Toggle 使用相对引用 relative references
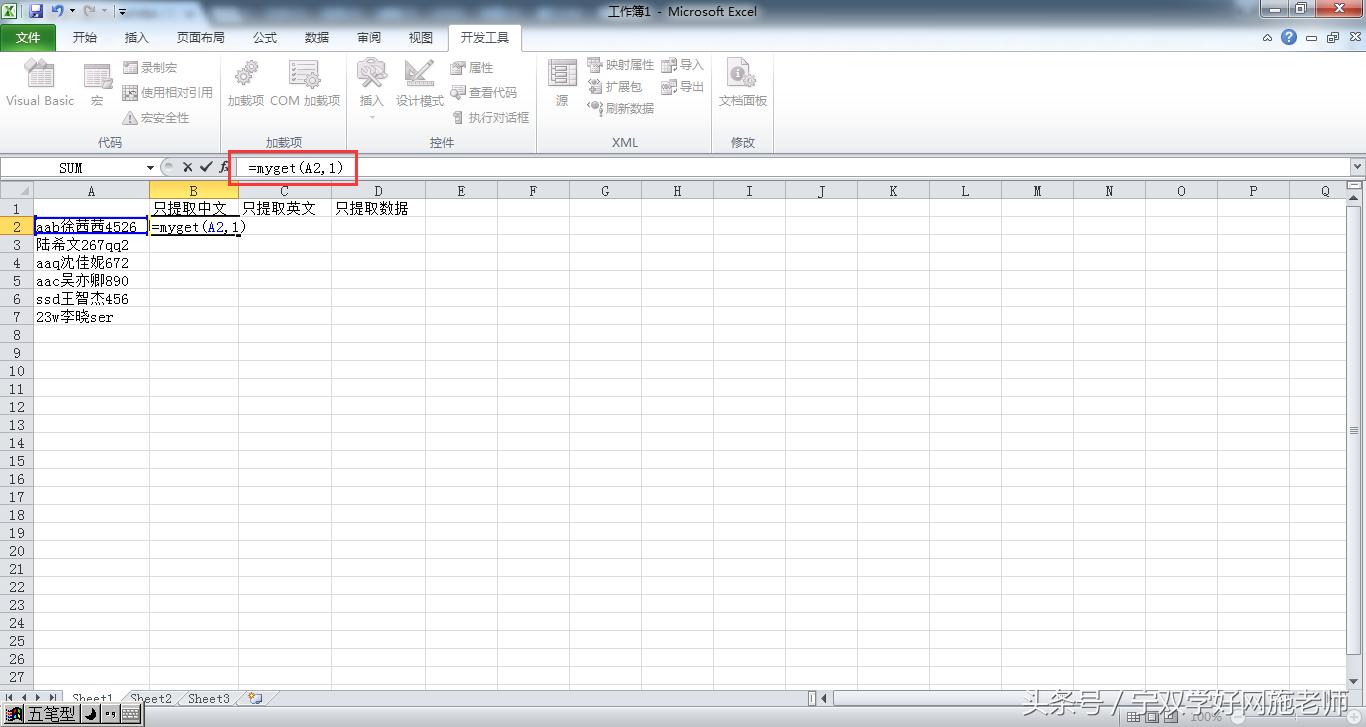The height and width of the screenshot is (727, 1366). (x=168, y=92)
